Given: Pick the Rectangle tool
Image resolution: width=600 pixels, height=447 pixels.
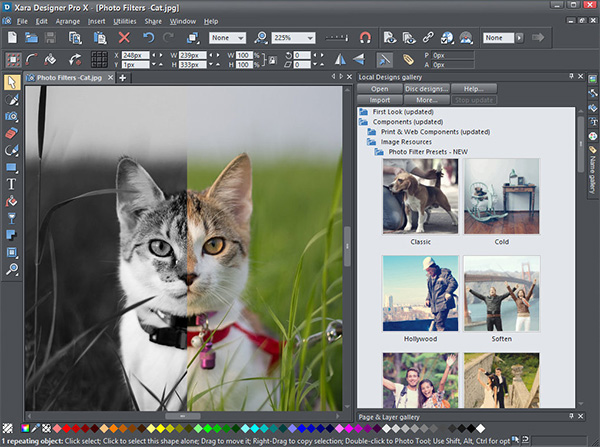Looking at the screenshot, I should coord(12,167).
